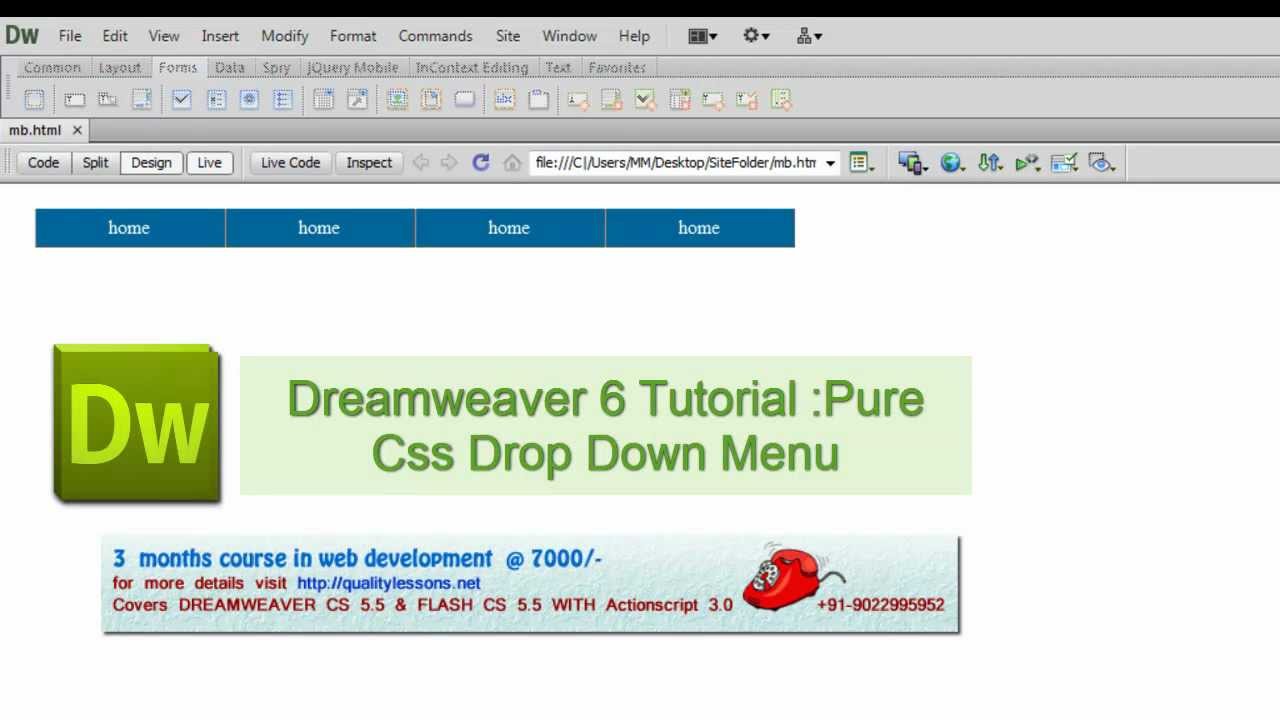Viewport: 1280px width, 720px height.
Task: Switch to Code view
Action: tap(43, 163)
